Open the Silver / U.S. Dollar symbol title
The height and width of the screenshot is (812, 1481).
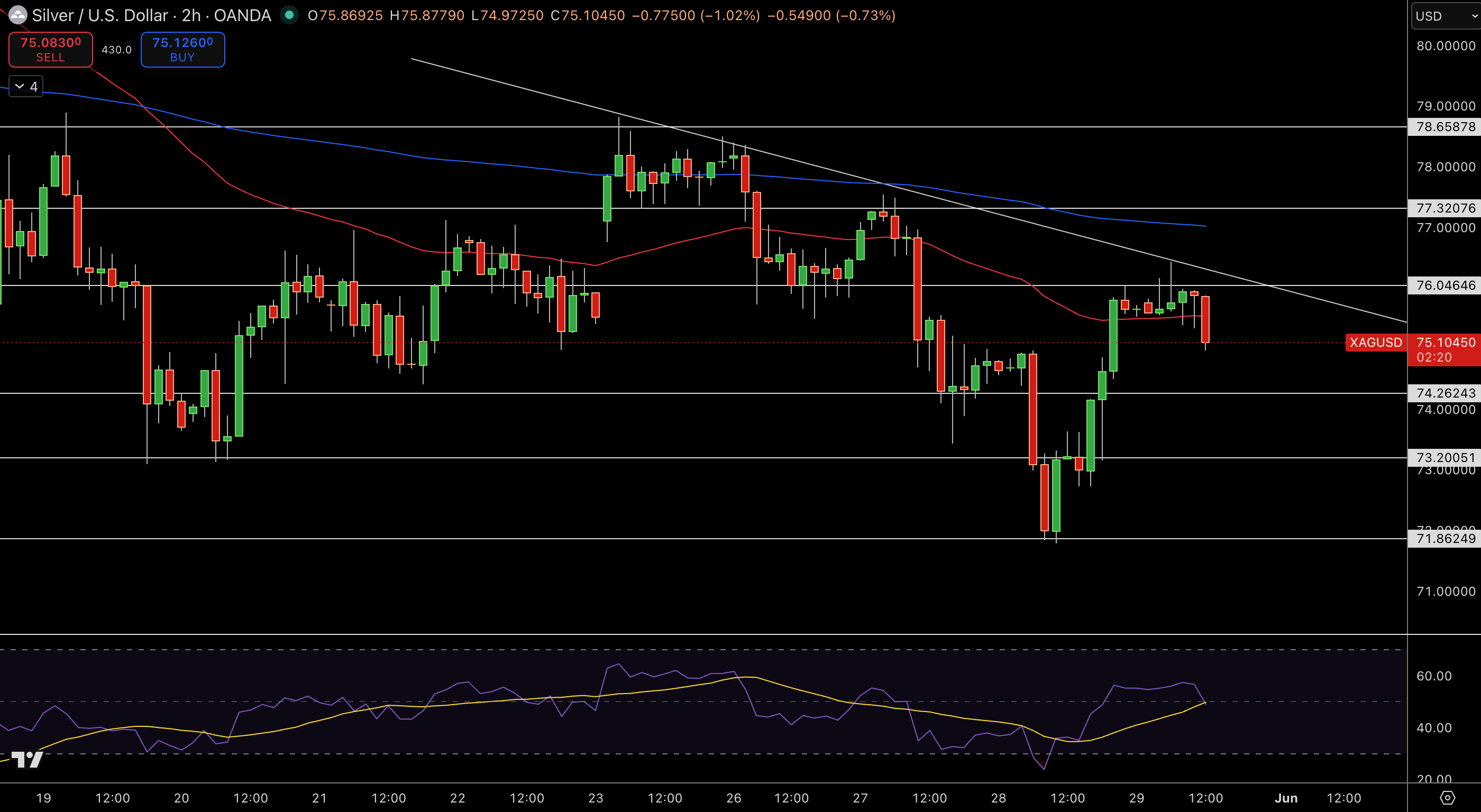click(x=151, y=15)
